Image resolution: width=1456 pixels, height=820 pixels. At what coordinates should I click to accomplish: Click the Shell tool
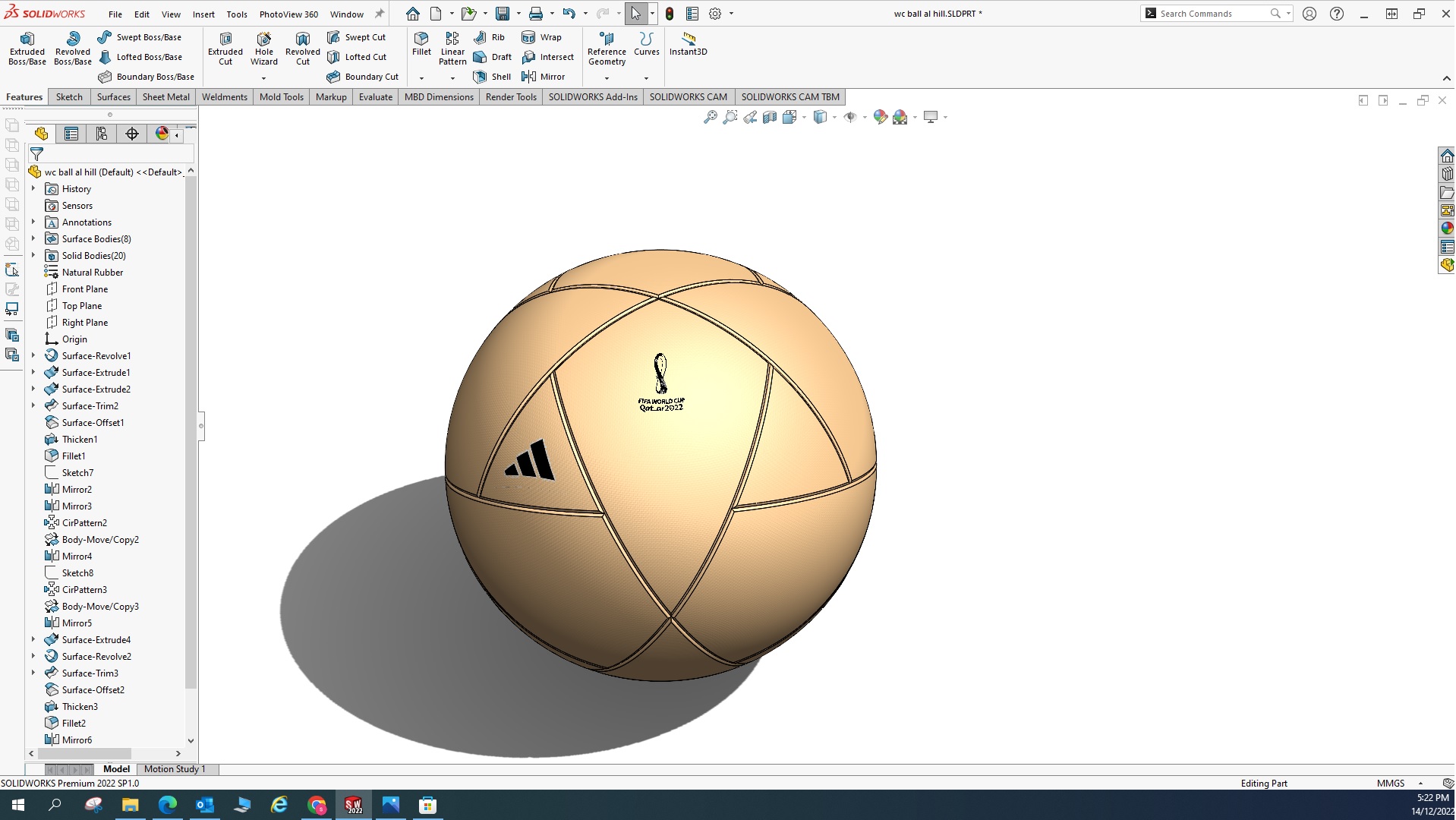pyautogui.click(x=492, y=77)
